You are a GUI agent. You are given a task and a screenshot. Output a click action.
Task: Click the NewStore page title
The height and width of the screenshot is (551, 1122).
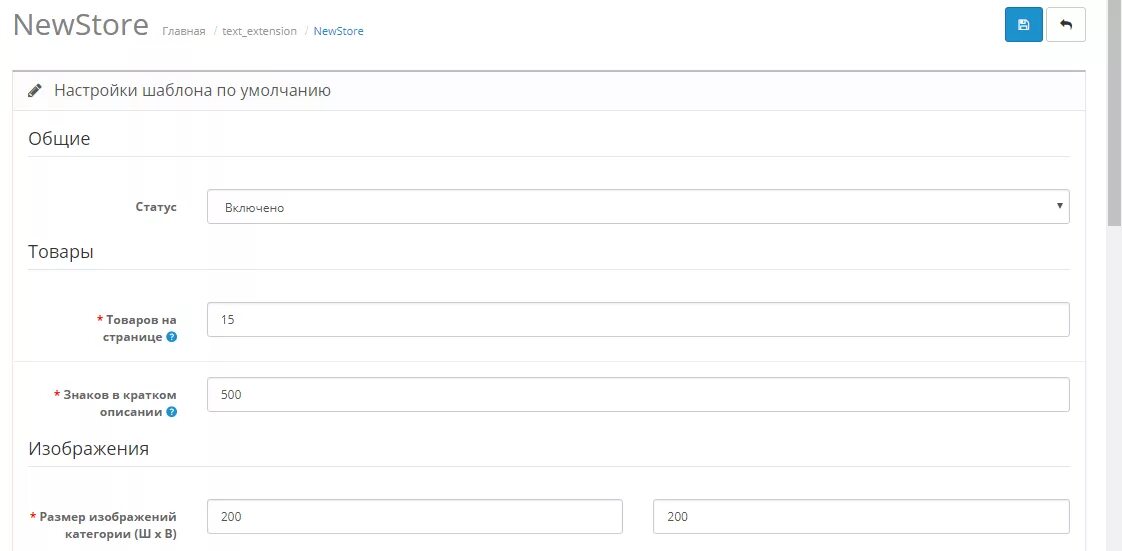81,25
